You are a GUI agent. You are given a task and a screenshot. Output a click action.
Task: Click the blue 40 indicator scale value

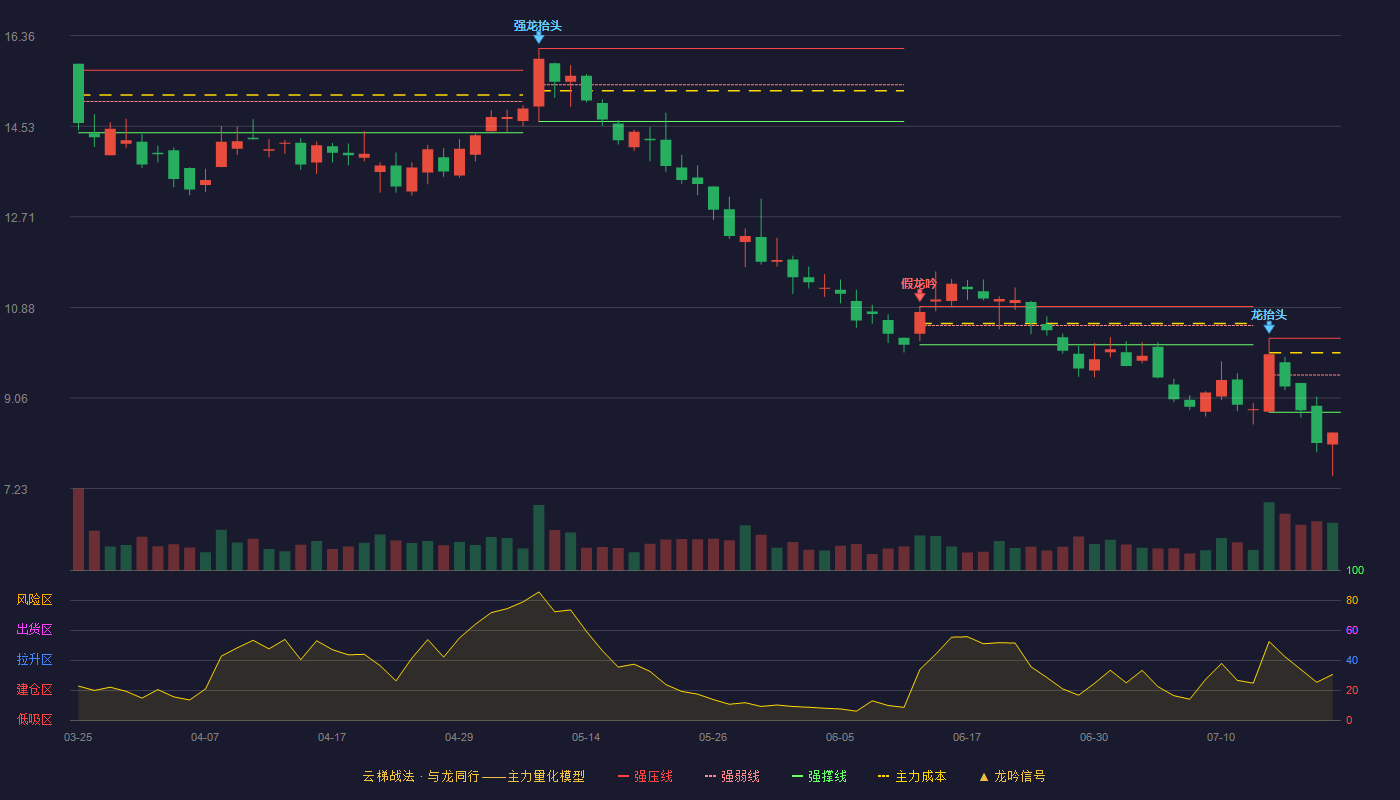[1352, 660]
